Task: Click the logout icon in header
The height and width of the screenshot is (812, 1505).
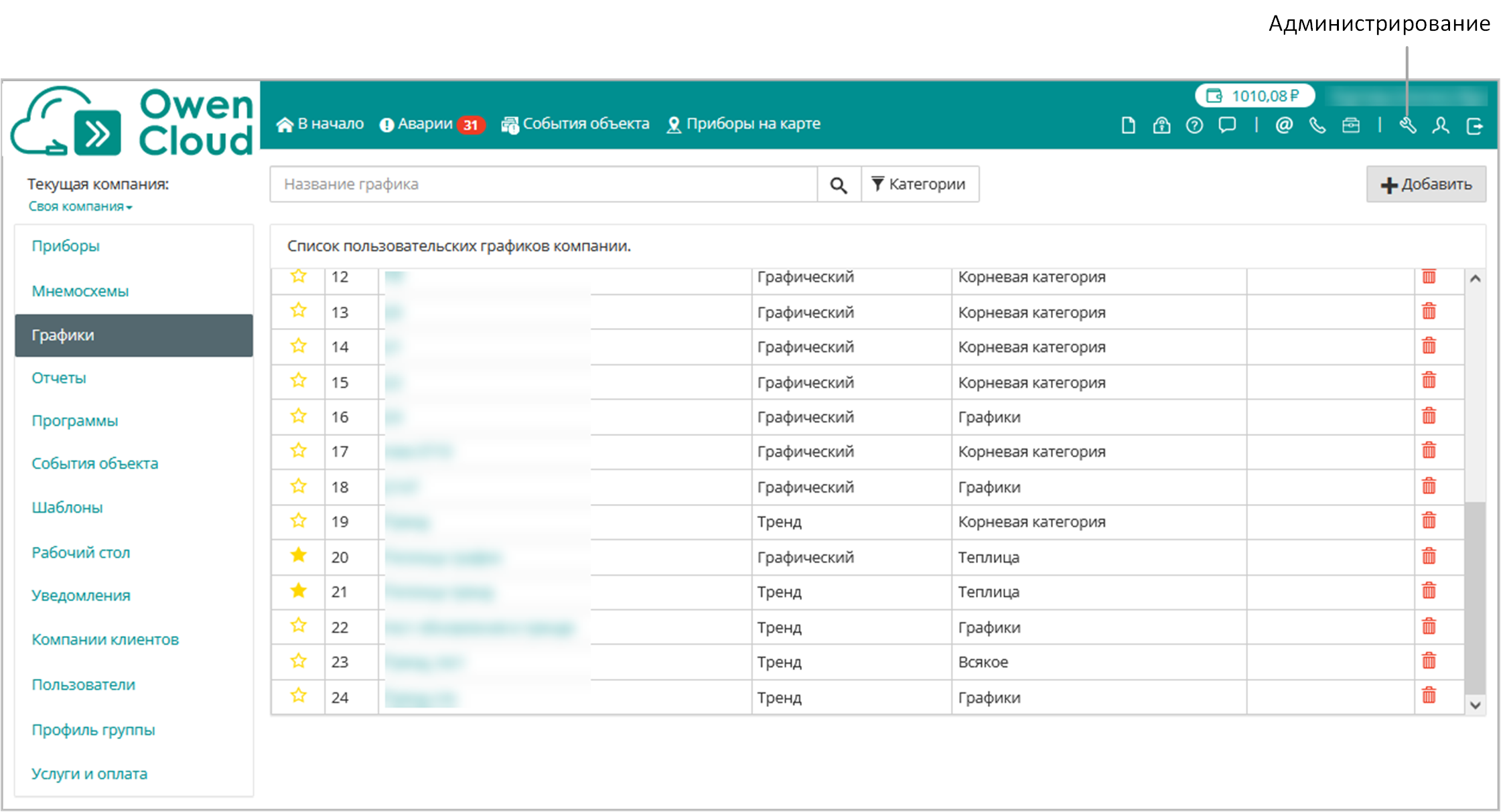Action: (1474, 125)
